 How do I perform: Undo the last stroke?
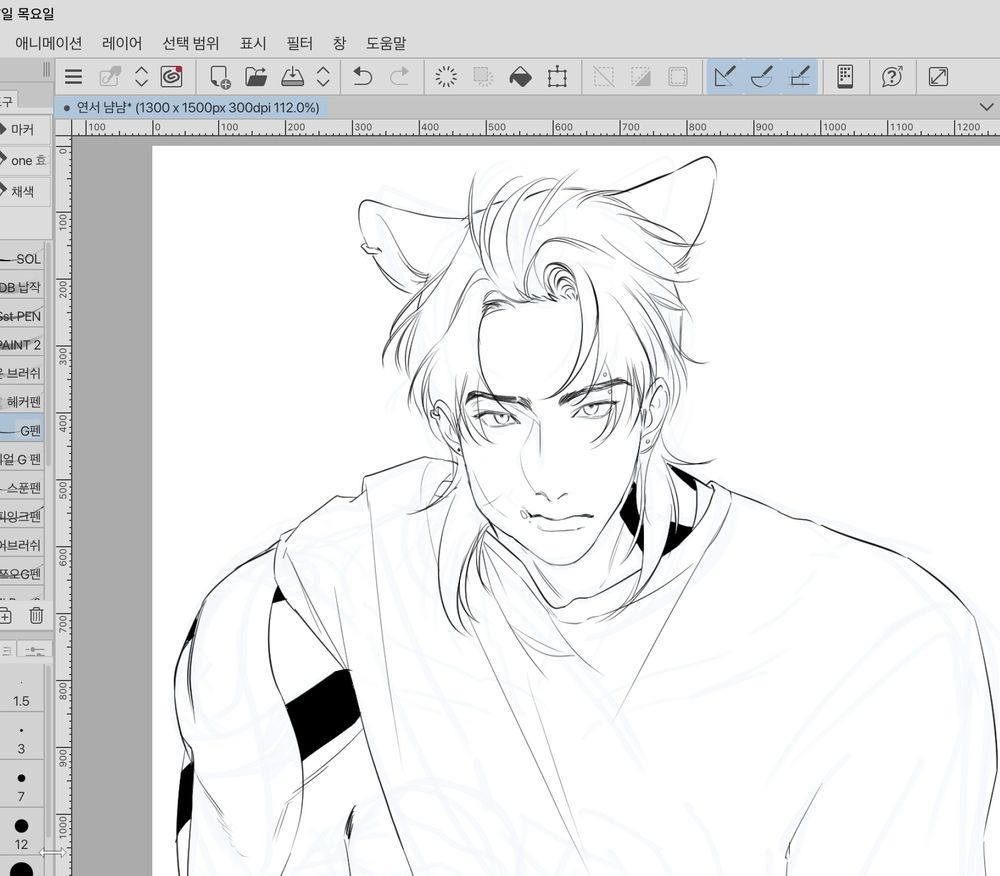tap(362, 77)
